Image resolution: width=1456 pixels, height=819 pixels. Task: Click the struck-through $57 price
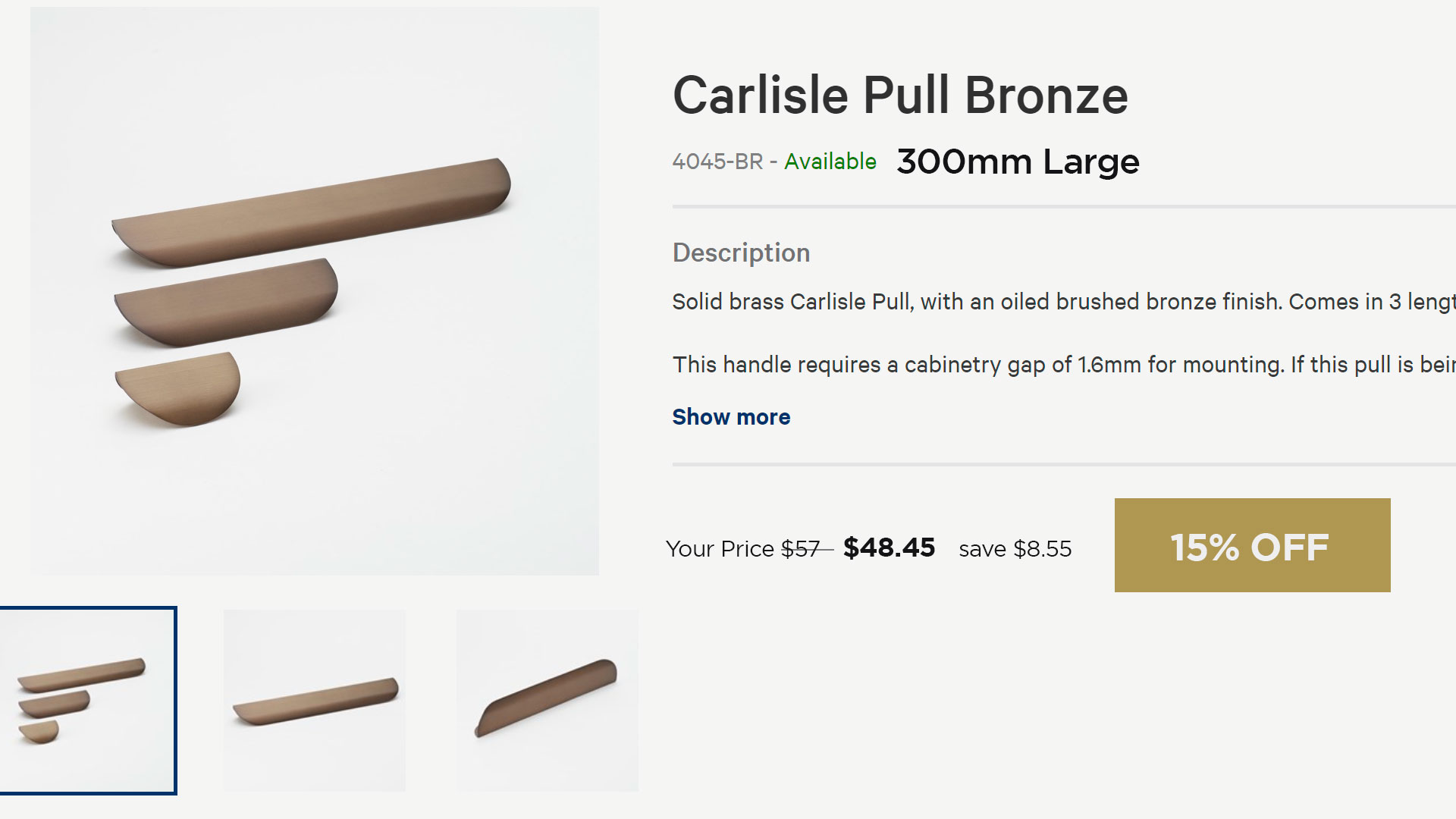coord(802,548)
